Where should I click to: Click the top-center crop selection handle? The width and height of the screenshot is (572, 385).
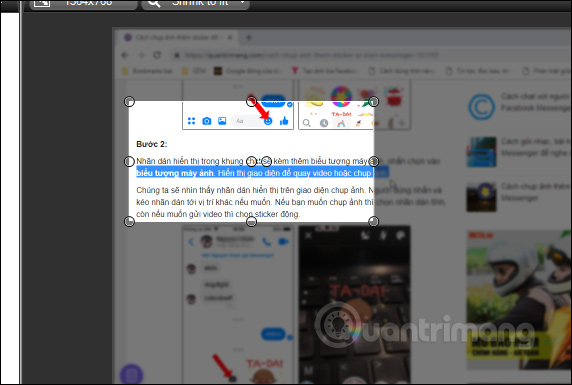(x=251, y=101)
